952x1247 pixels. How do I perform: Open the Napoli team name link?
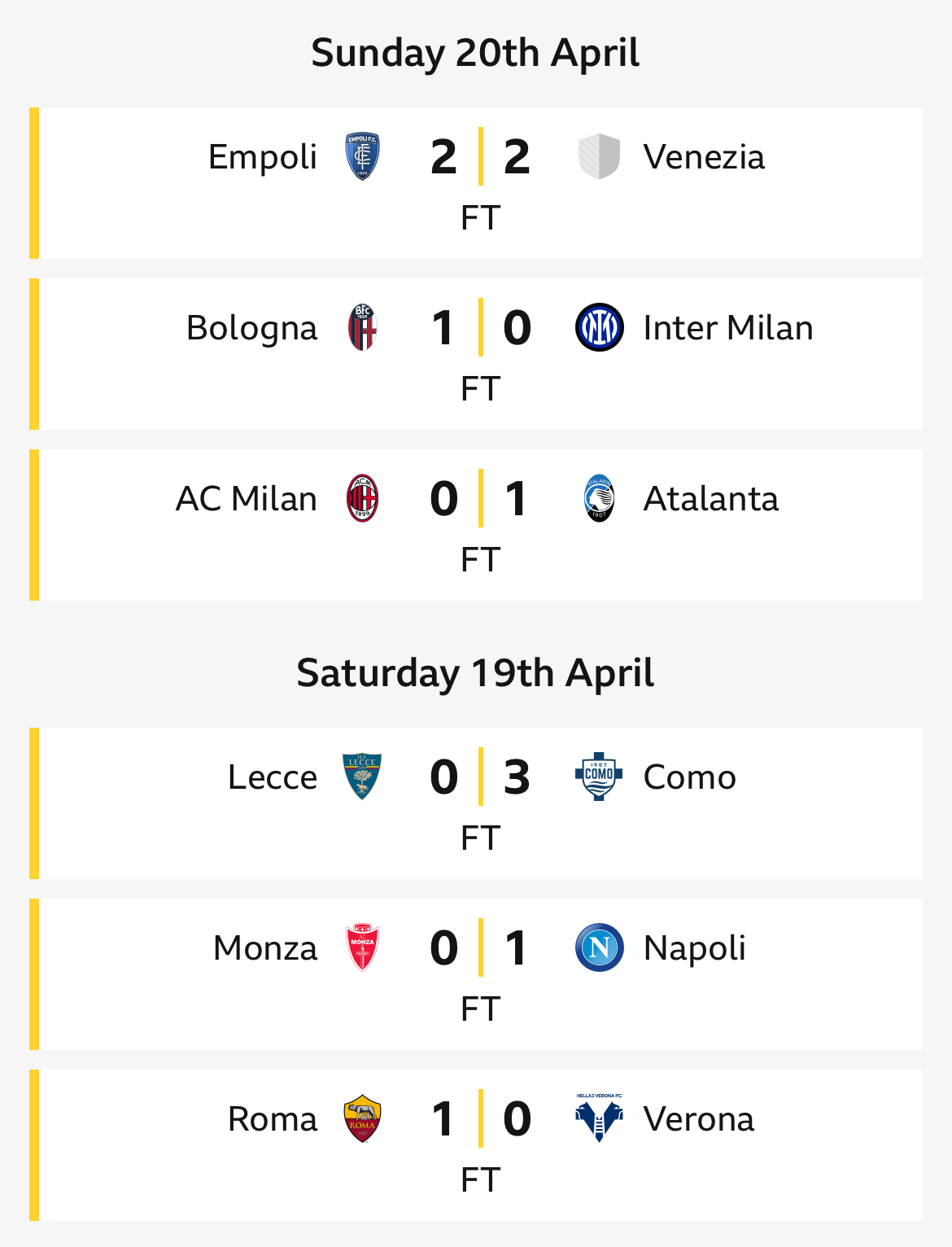click(x=694, y=947)
